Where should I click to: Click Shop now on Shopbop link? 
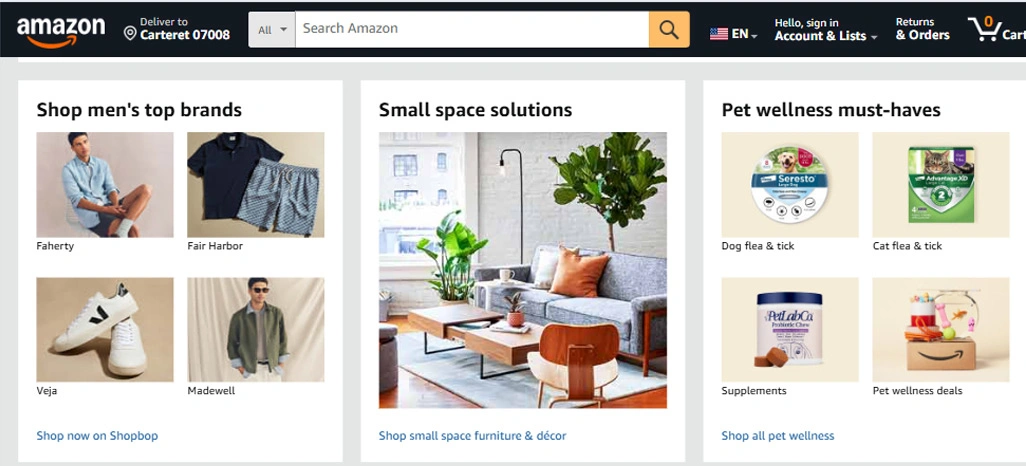click(x=97, y=435)
